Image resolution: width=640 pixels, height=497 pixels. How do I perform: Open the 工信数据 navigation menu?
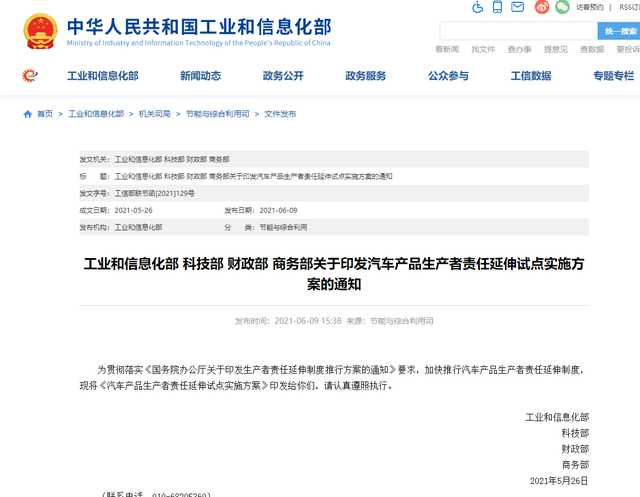pos(531,76)
